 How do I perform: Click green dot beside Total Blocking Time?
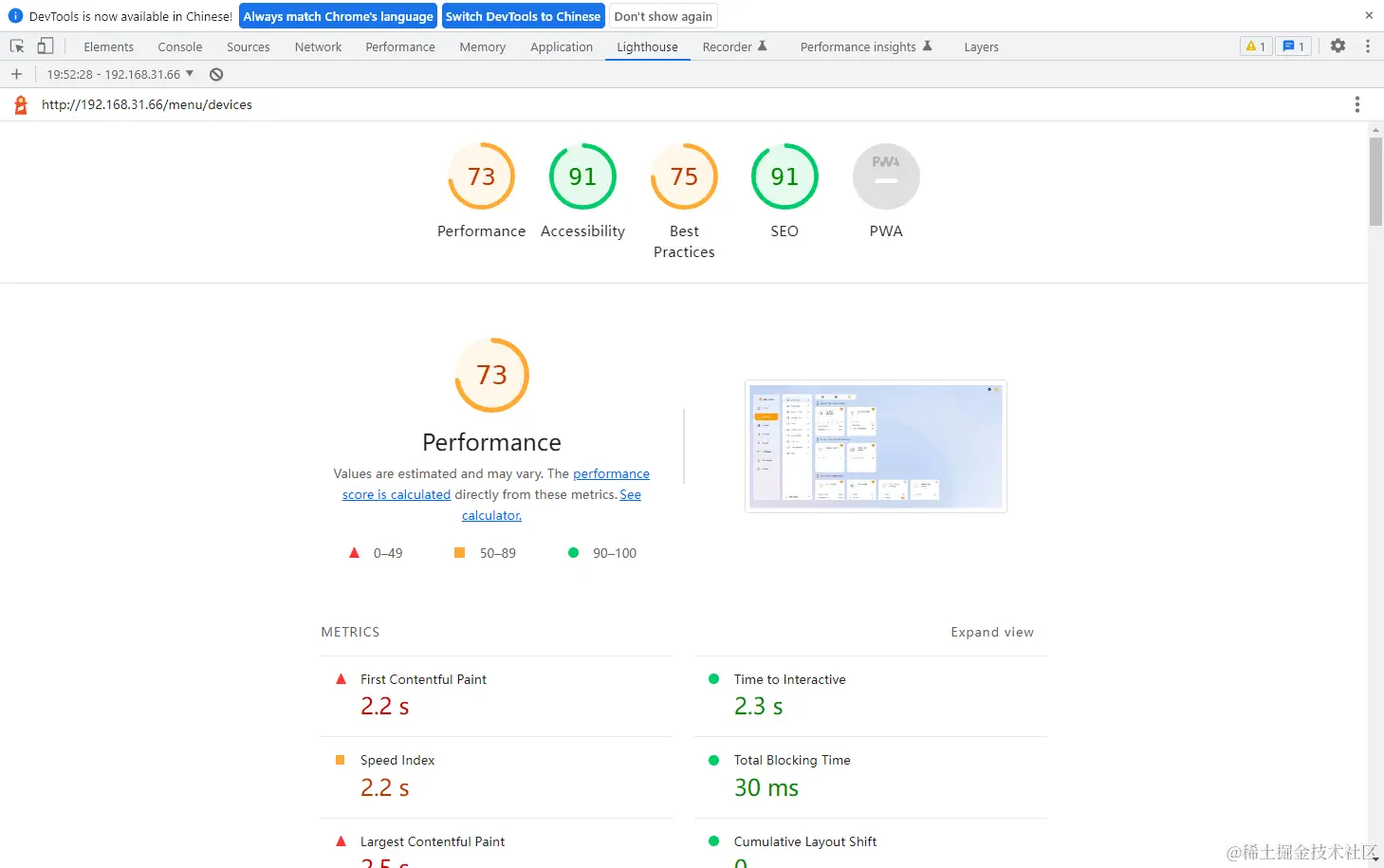(714, 760)
